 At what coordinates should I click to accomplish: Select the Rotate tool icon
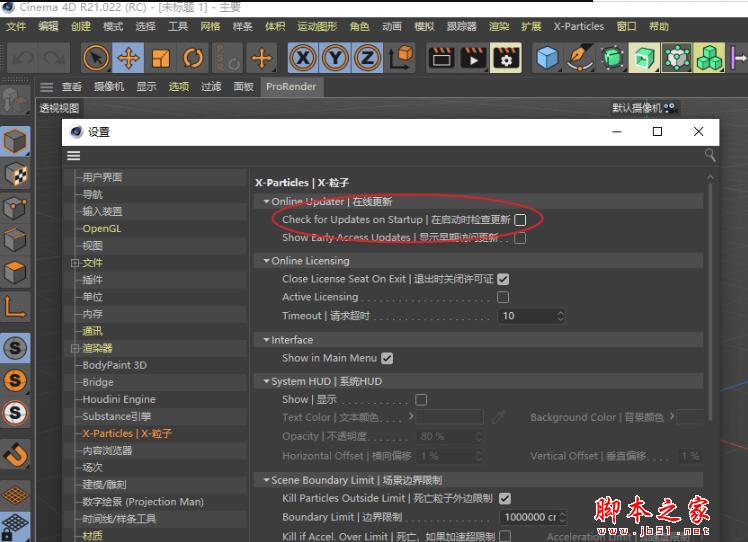(x=194, y=59)
